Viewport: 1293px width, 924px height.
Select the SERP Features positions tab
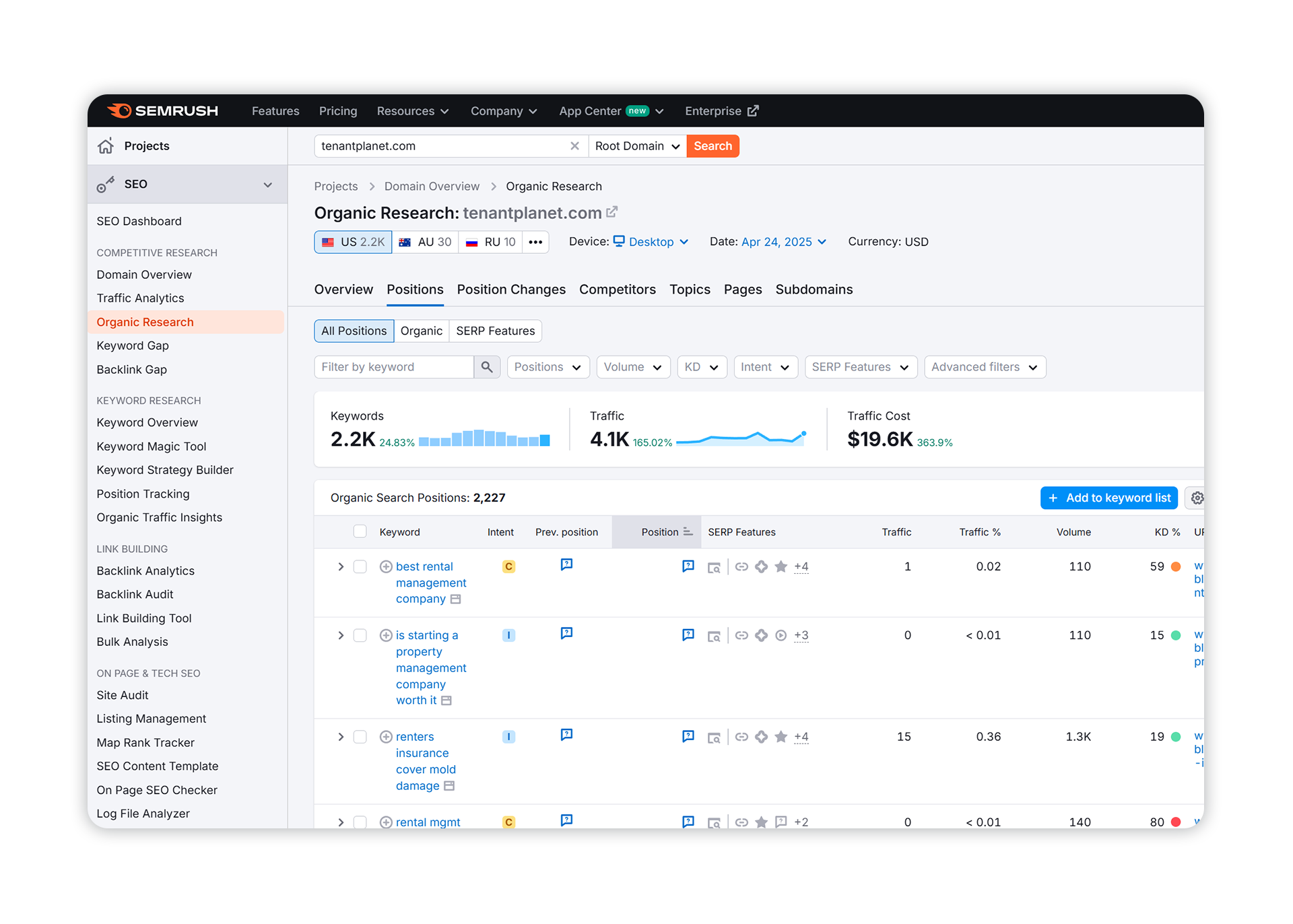pos(495,331)
